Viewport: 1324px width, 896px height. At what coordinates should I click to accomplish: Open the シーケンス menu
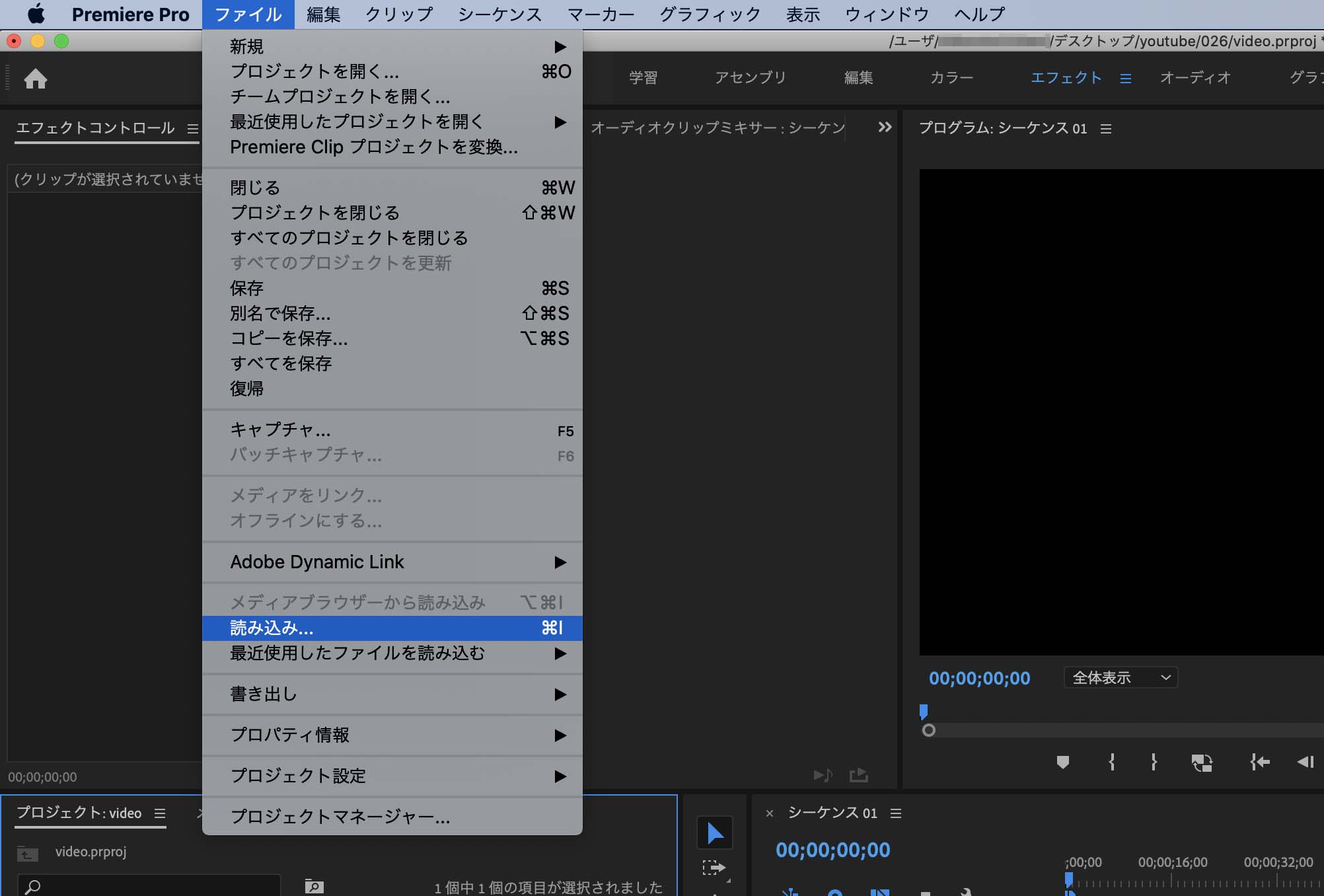click(x=500, y=14)
